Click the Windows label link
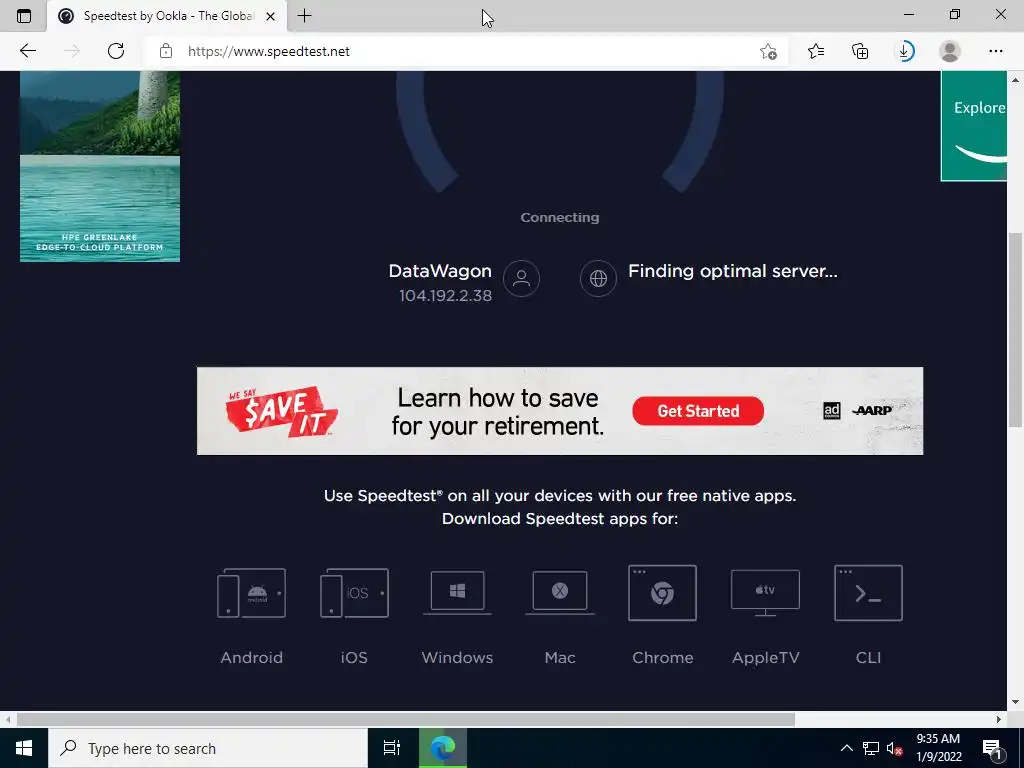 pos(457,658)
